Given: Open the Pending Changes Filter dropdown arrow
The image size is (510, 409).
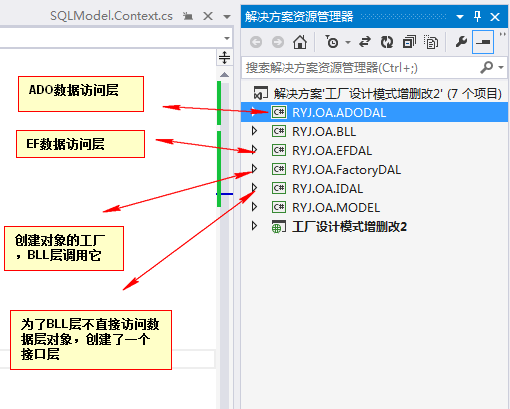Looking at the screenshot, I should [x=348, y=42].
